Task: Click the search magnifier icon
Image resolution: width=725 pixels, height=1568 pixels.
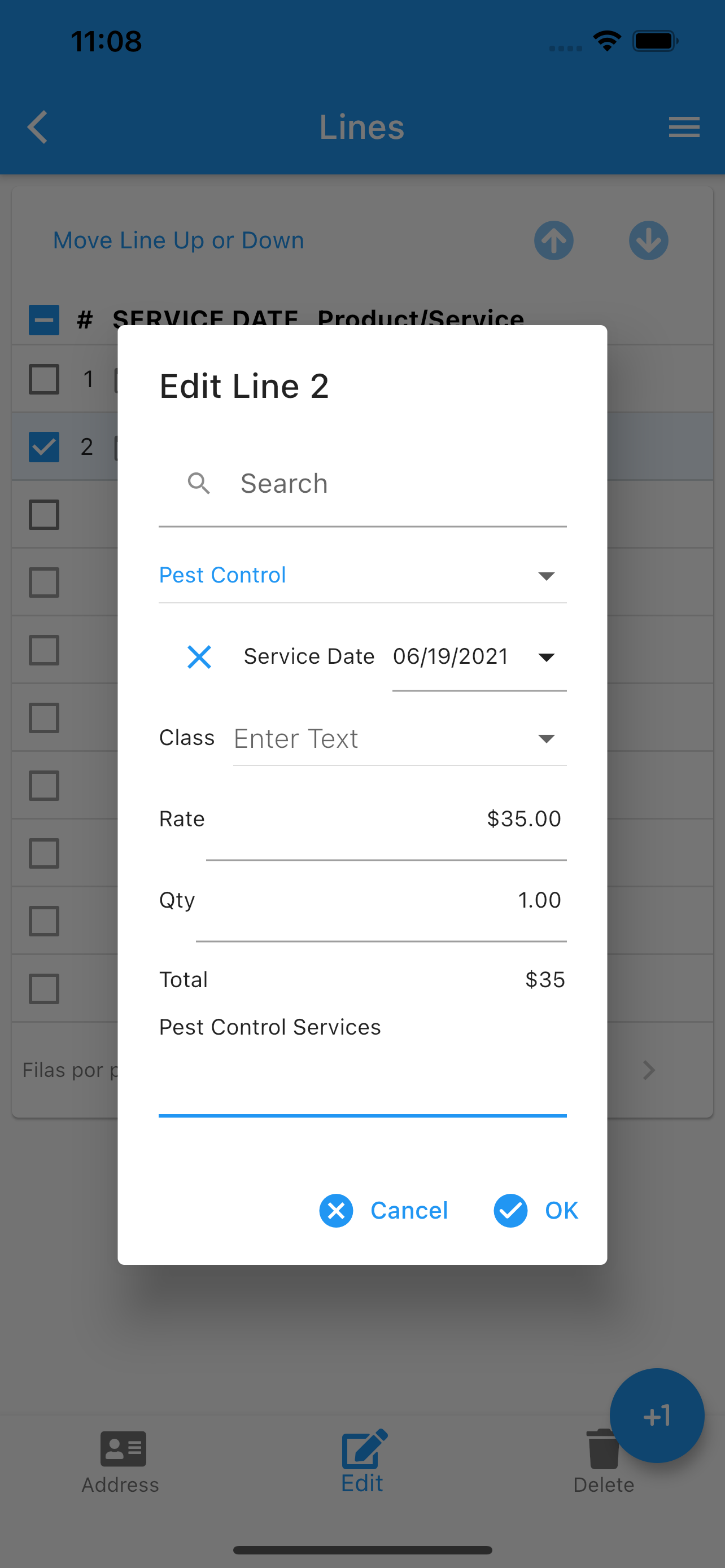Action: [x=198, y=483]
